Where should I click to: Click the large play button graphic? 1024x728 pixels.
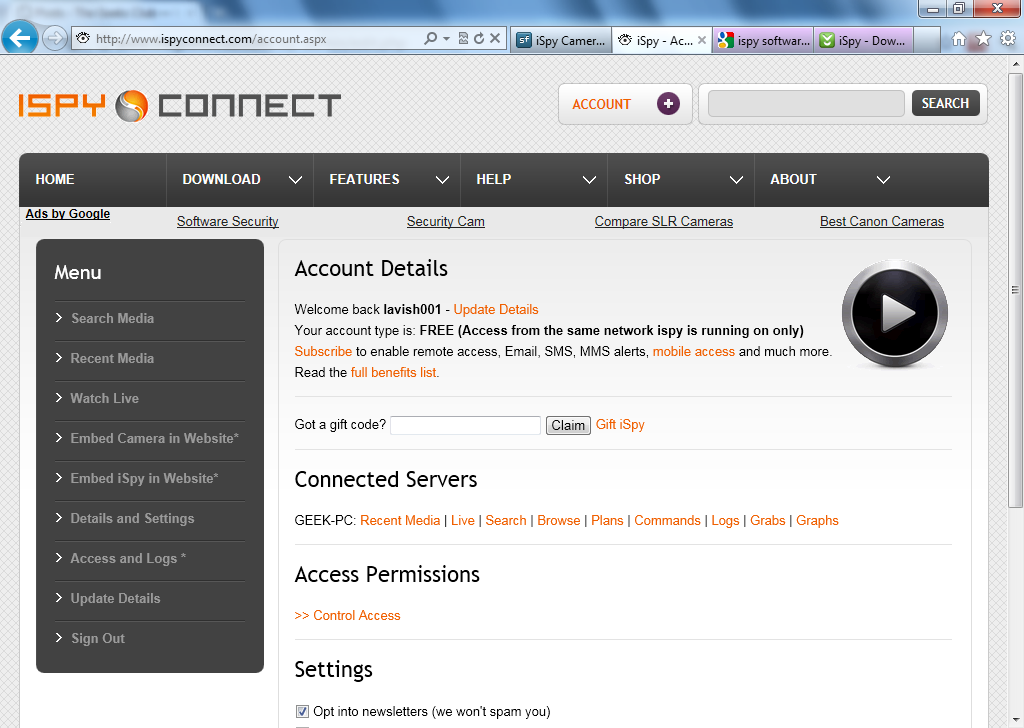[895, 313]
